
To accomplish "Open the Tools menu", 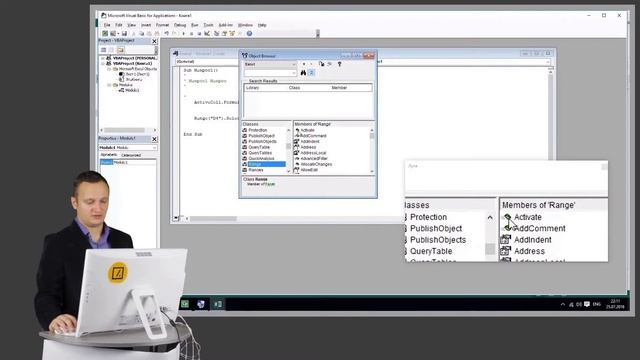I will point(208,25).
